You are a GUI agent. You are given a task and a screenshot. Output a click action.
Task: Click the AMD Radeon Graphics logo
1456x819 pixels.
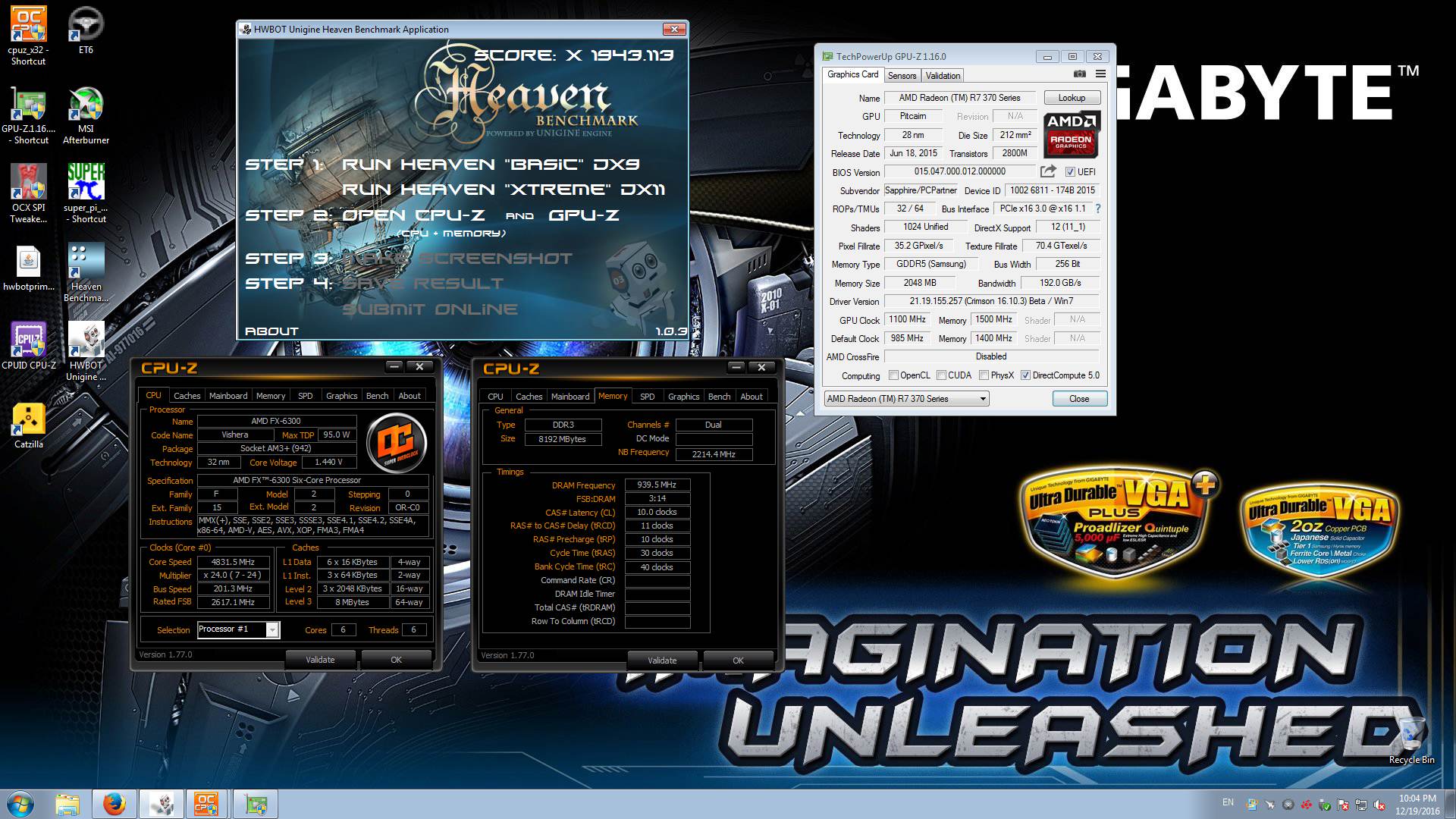point(1072,135)
